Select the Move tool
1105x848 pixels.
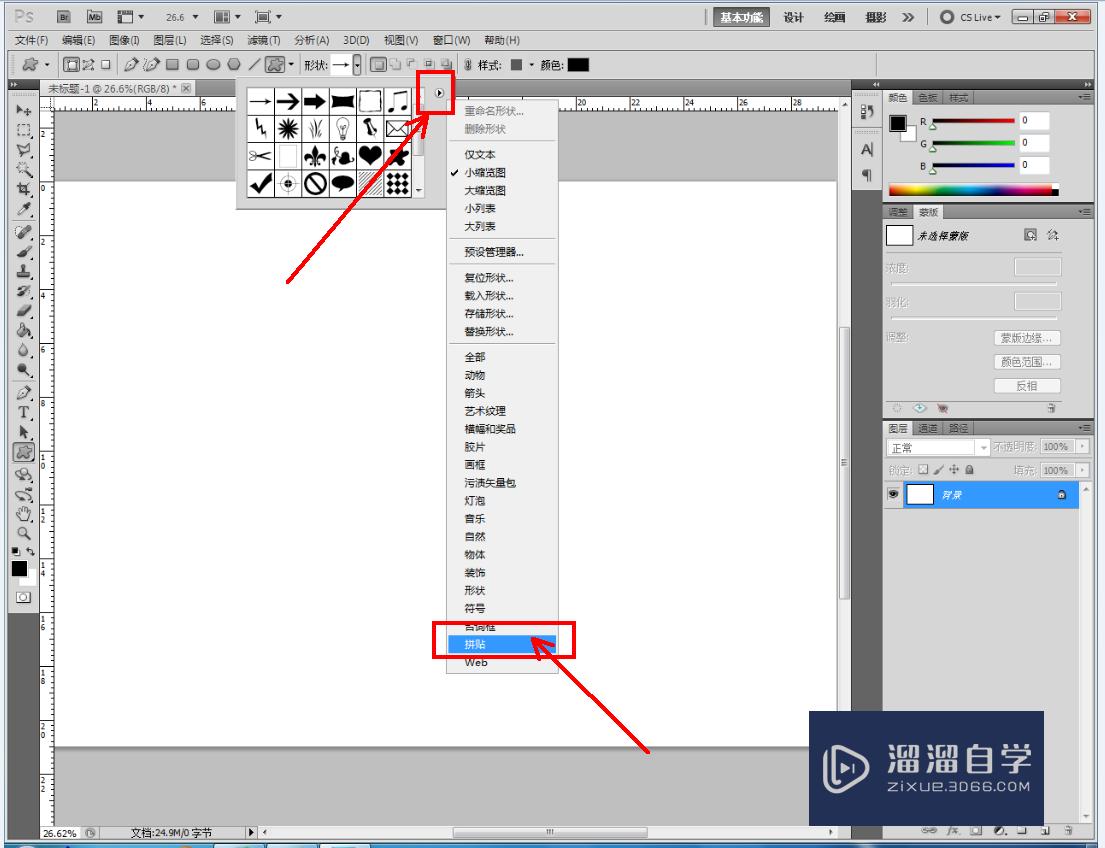[x=24, y=110]
